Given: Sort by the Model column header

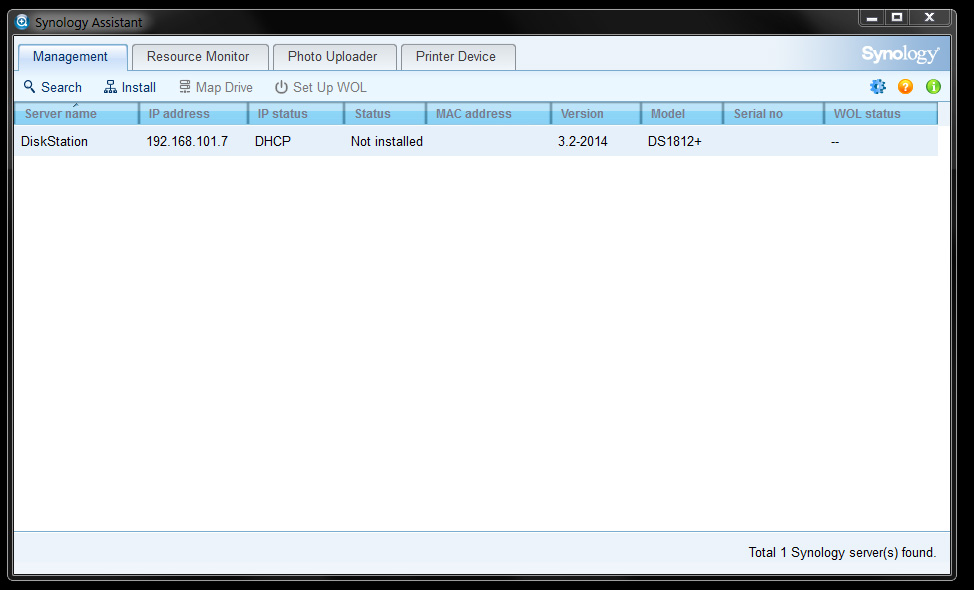Looking at the screenshot, I should coord(682,114).
